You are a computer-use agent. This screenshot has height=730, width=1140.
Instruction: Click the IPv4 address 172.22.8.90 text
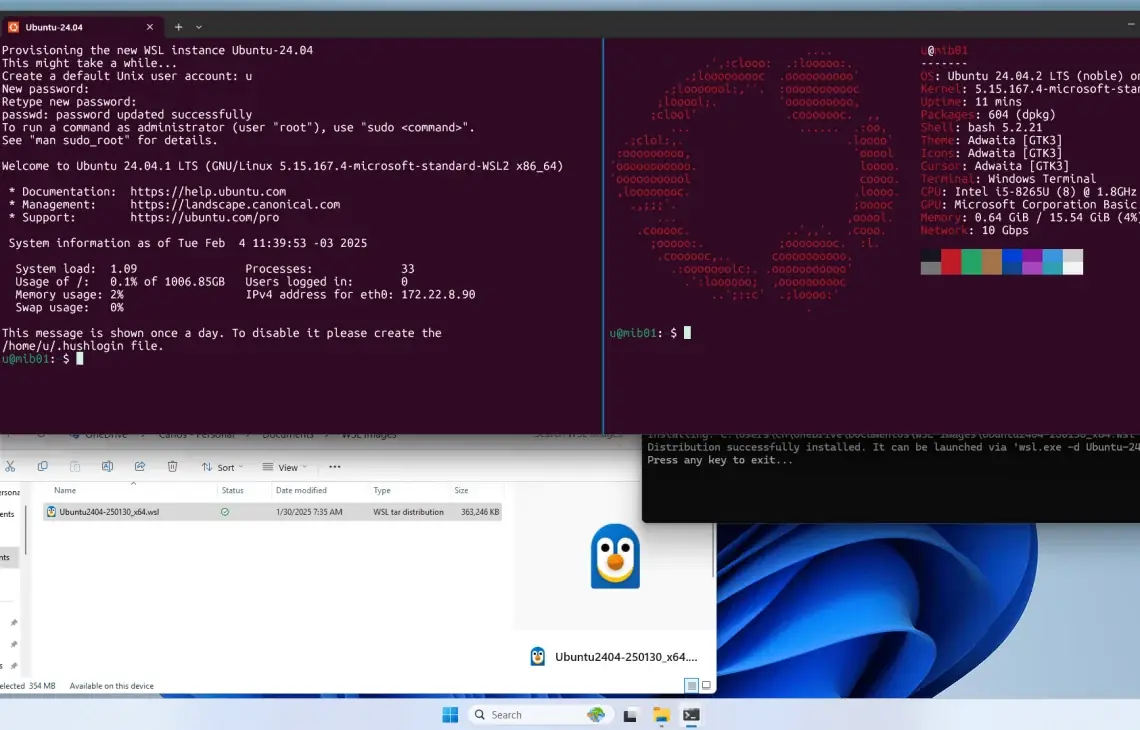coord(438,294)
